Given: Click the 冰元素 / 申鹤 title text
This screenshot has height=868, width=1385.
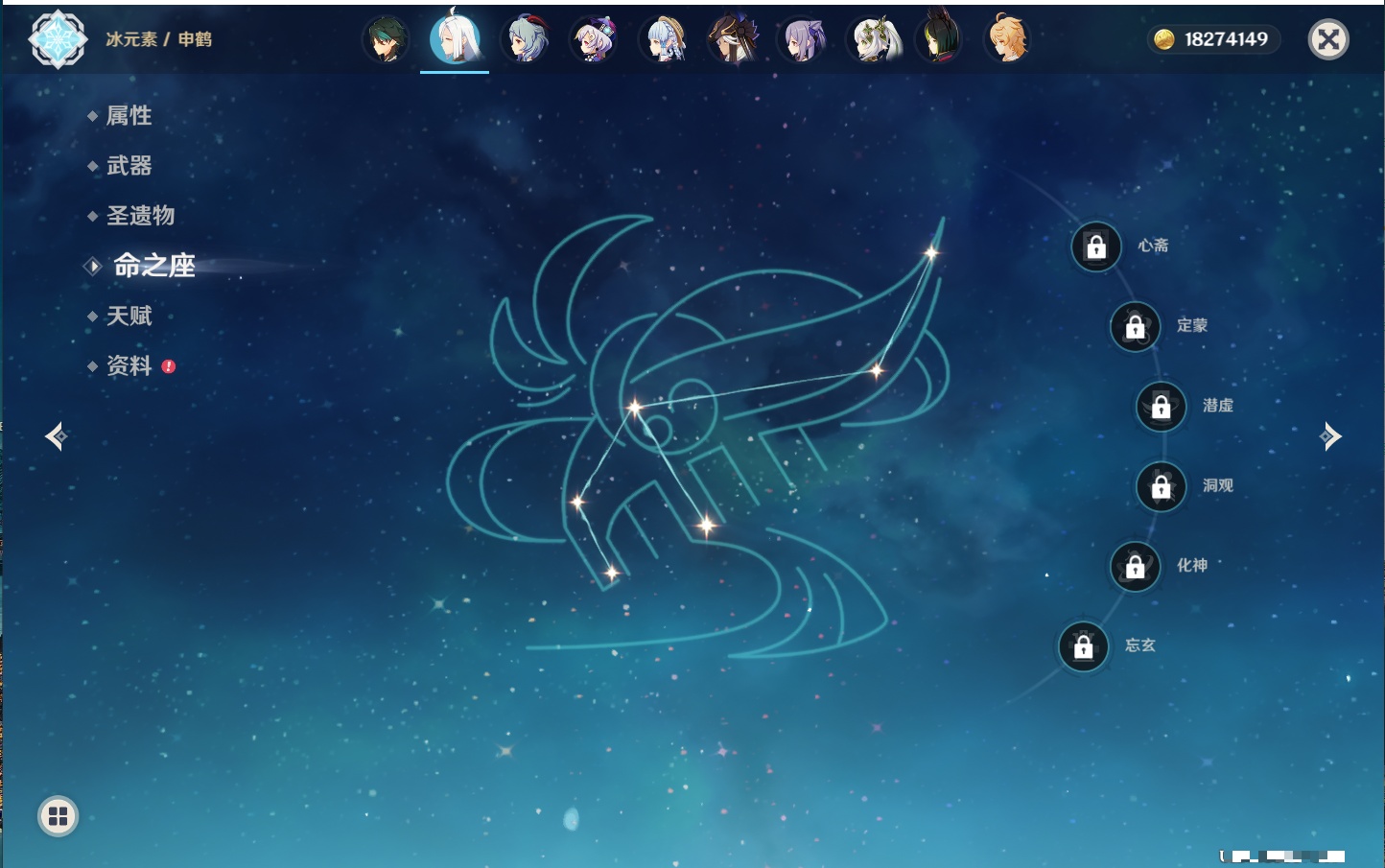Looking at the screenshot, I should pos(159,39).
